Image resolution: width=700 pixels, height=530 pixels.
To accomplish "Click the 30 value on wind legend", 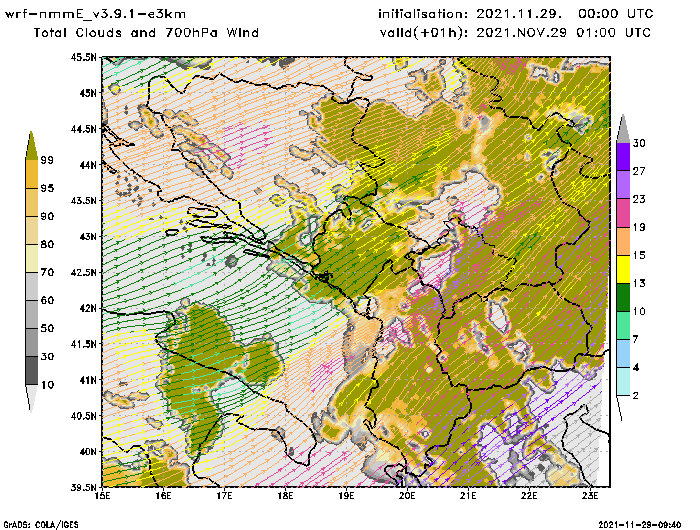I will coord(639,143).
